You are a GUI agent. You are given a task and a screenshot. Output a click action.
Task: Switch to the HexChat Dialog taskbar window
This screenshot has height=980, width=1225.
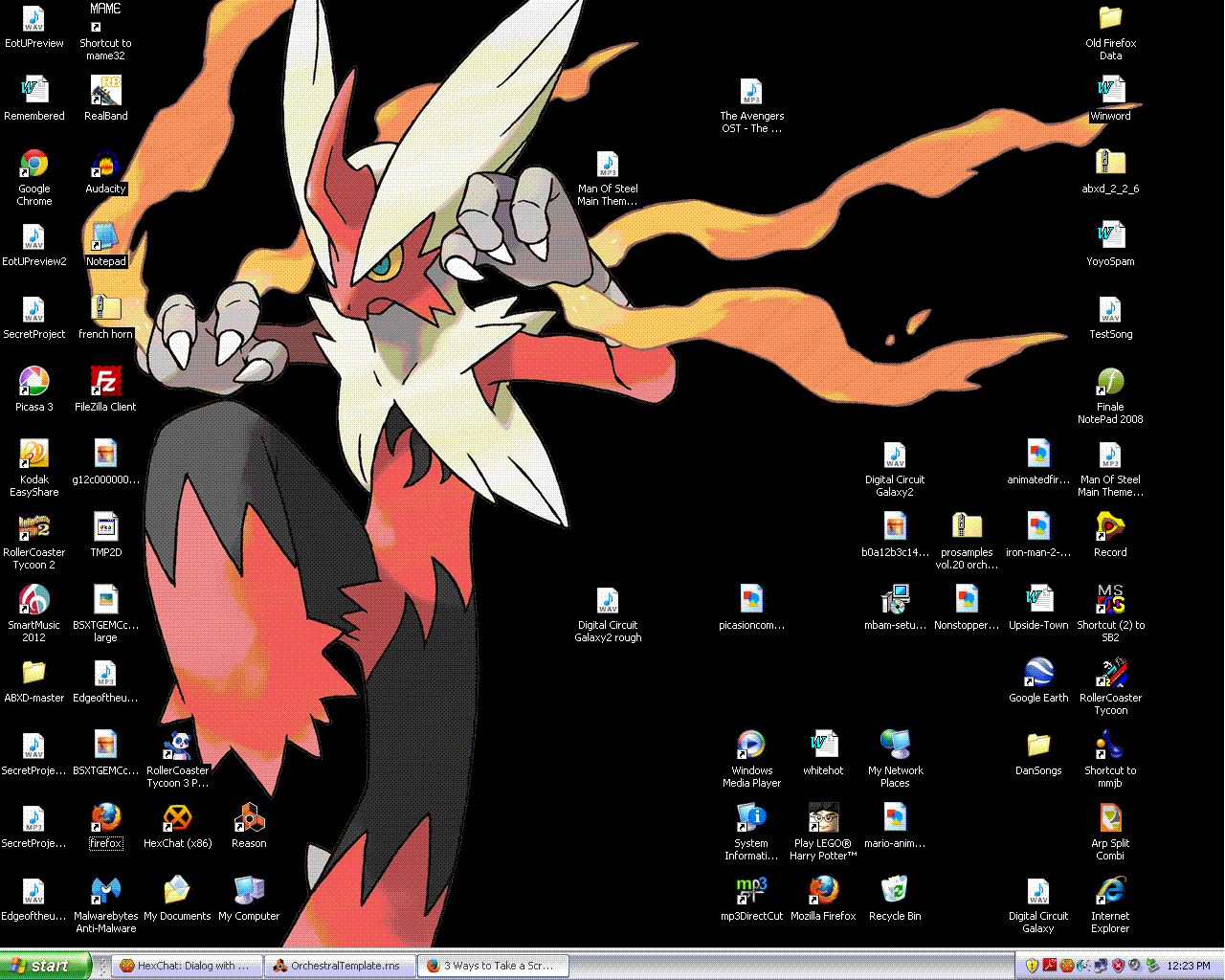coord(185,966)
